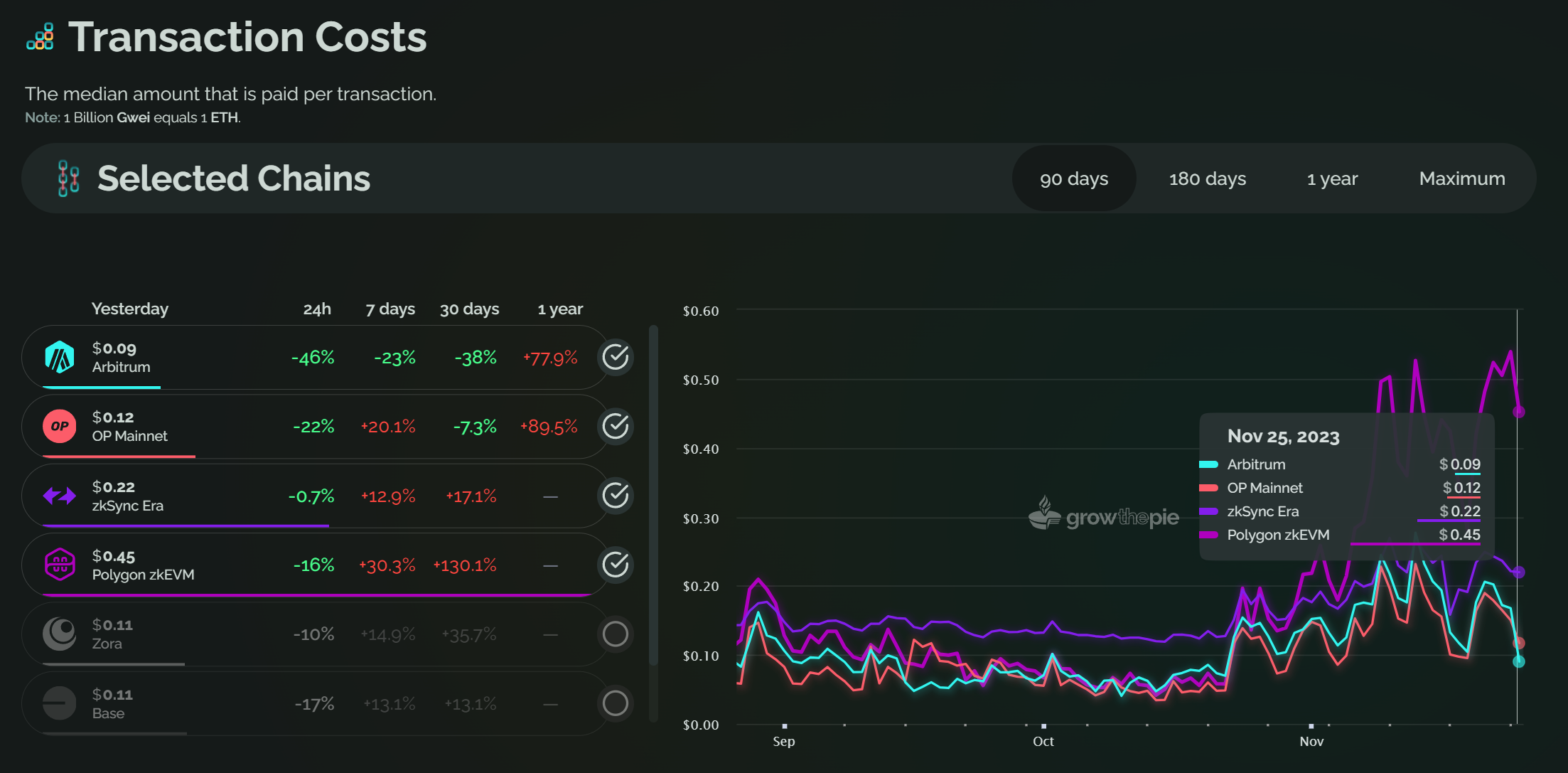
Task: Click the OP Mainnet logo icon
Action: (60, 427)
